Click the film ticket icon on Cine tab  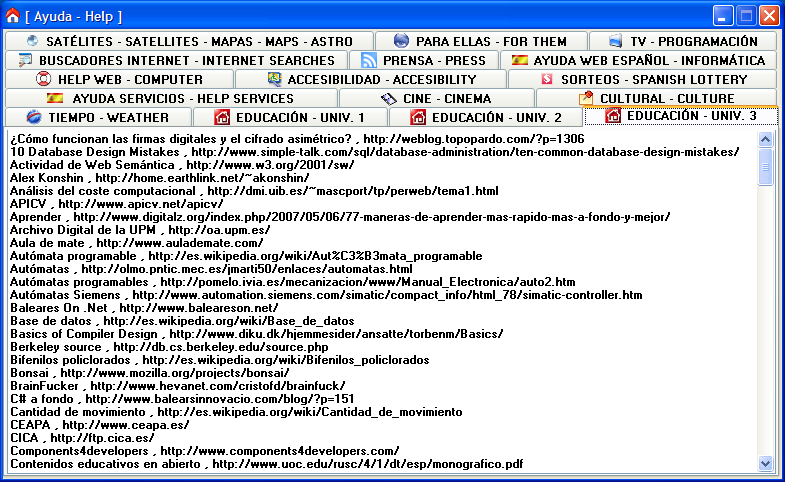388,99
